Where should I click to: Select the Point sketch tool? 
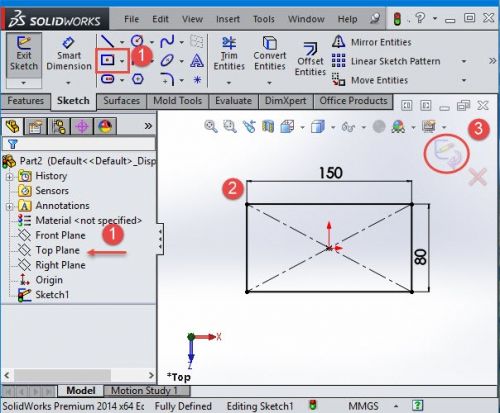pos(197,80)
